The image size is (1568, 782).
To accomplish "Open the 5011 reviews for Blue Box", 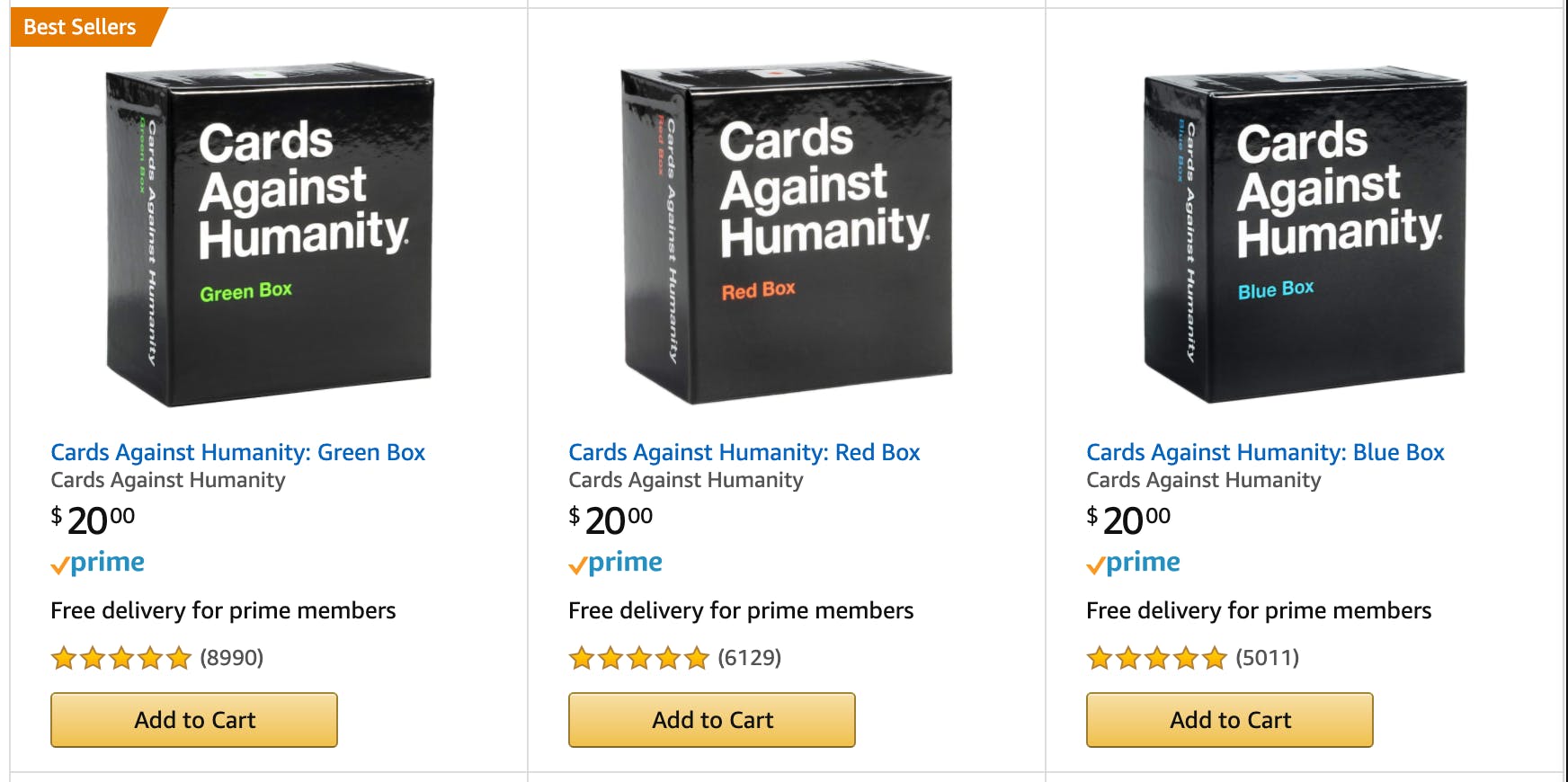I will [1268, 658].
